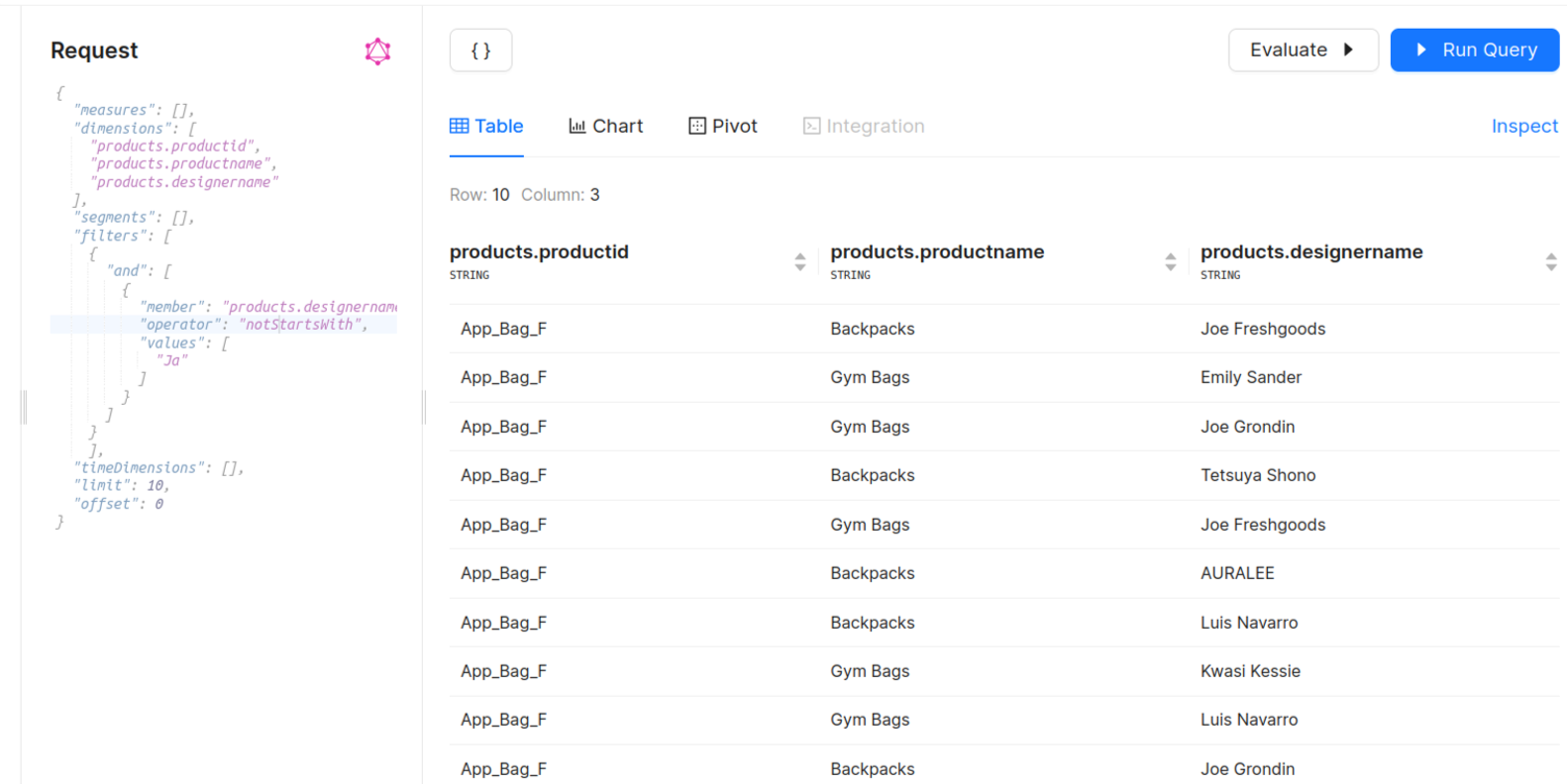
Task: Click the "Ja" value in request JSON
Action: point(172,360)
